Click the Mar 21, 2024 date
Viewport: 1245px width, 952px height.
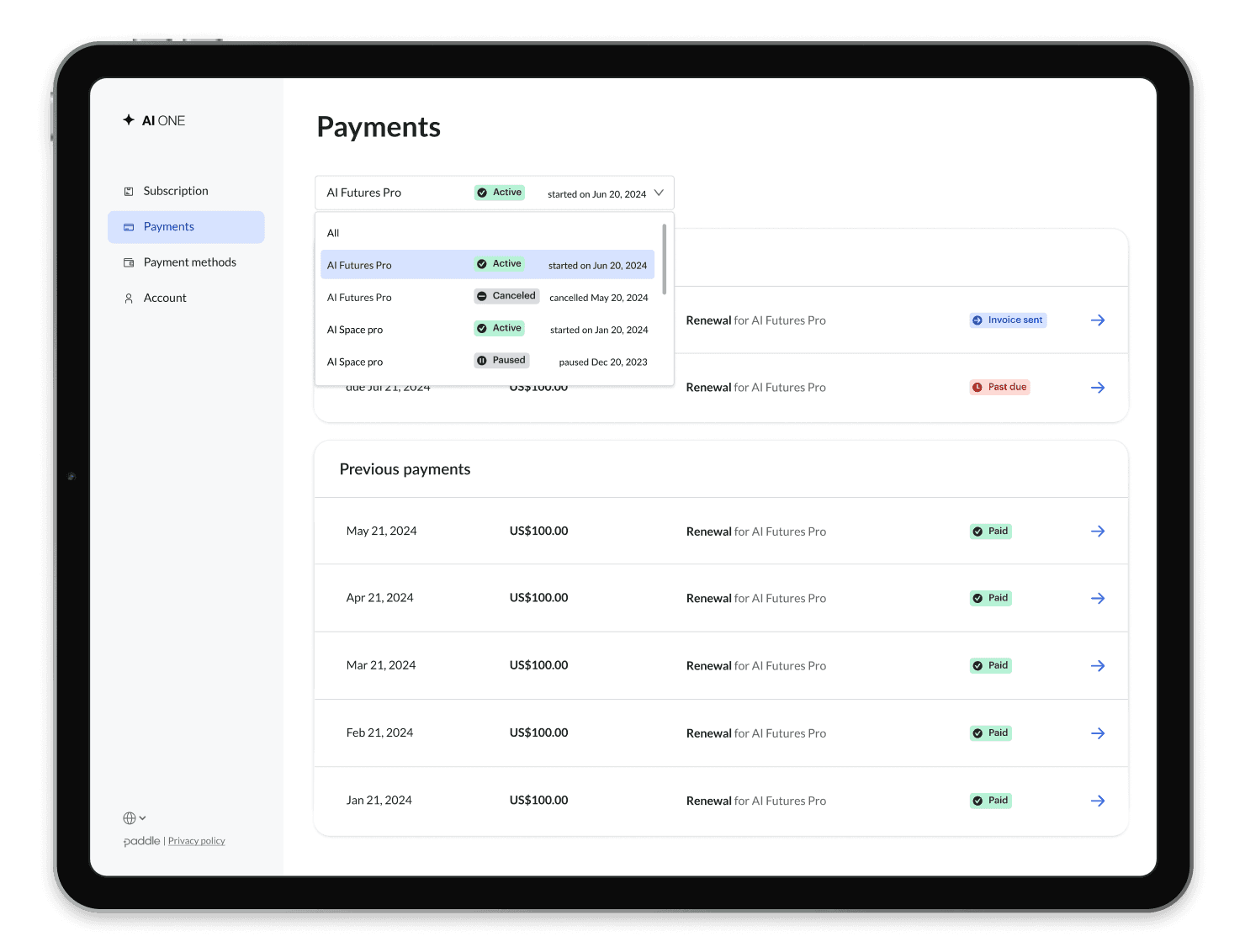pyautogui.click(x=381, y=665)
